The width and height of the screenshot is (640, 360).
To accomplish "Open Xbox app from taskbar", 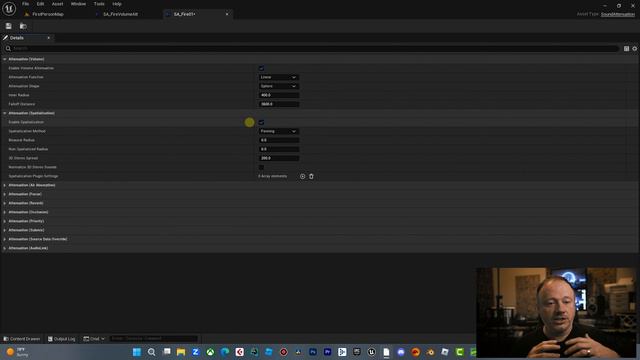I will [210, 352].
